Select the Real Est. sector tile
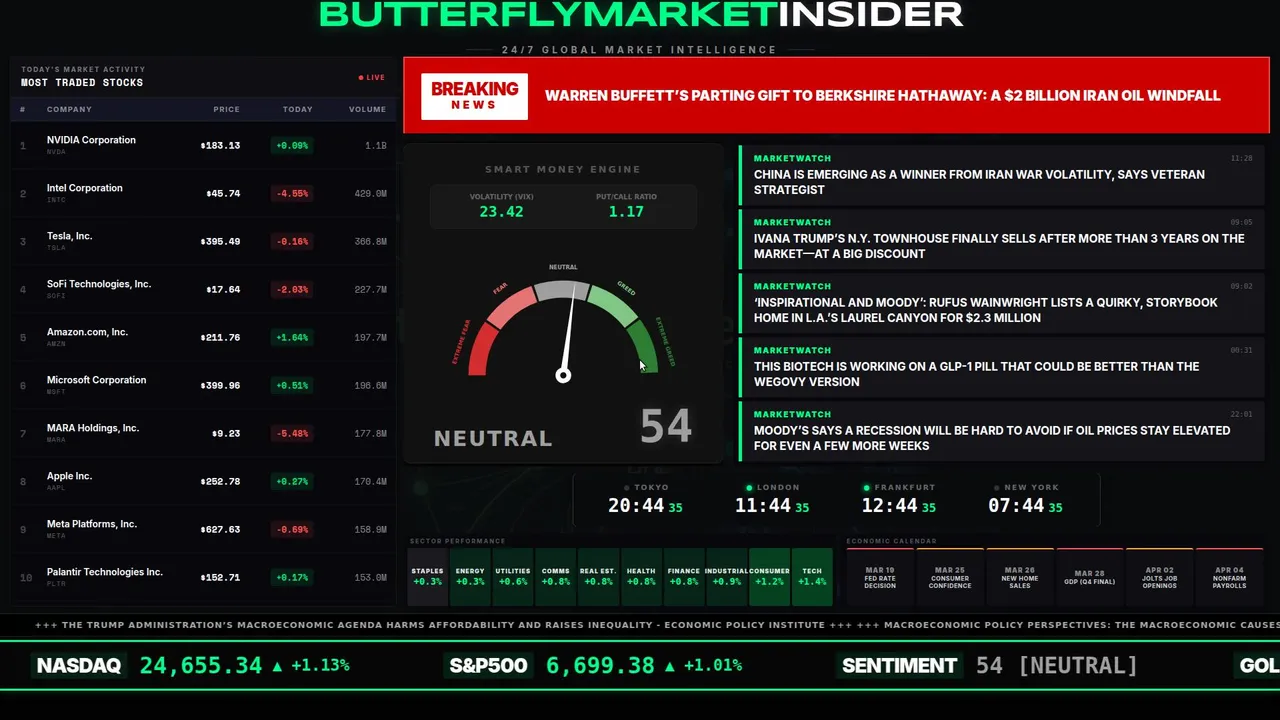Screen dimensions: 1280x720 (598, 577)
